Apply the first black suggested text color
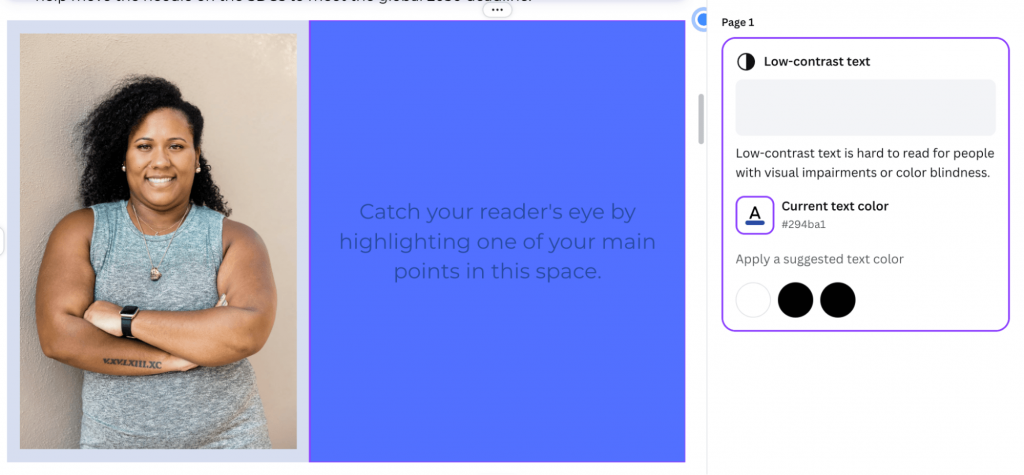Image resolution: width=1024 pixels, height=475 pixels. click(795, 300)
